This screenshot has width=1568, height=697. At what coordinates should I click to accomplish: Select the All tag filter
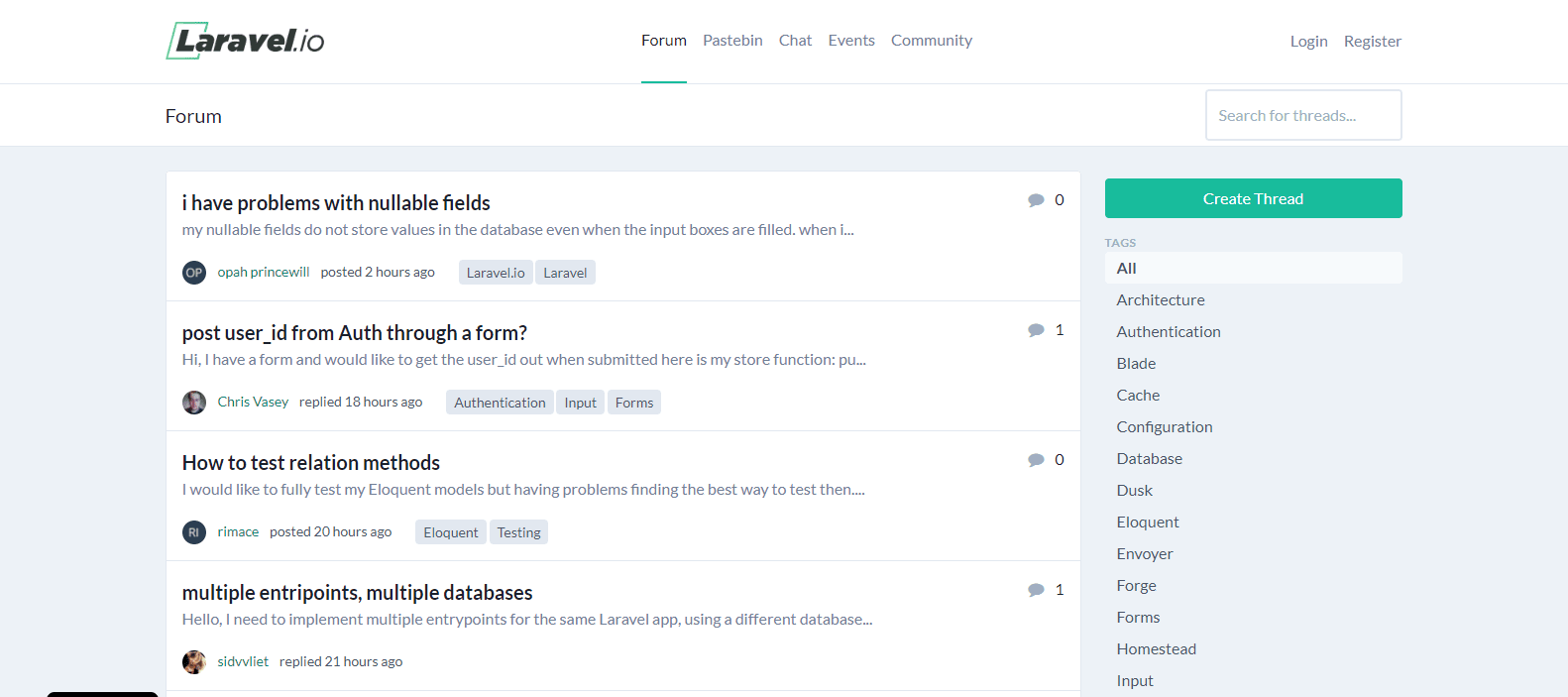1254,268
